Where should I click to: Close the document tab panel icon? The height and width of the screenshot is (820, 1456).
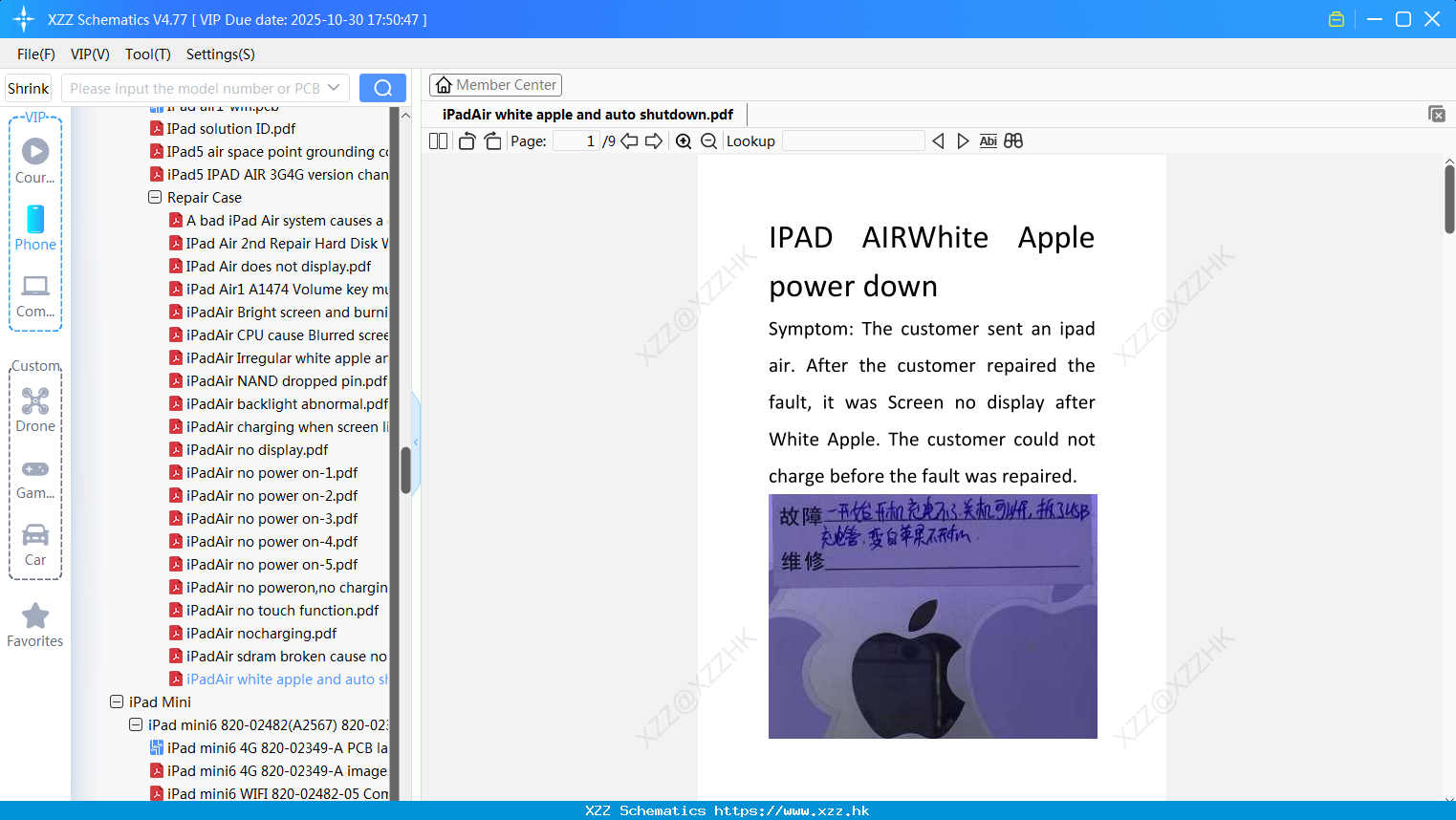click(1436, 114)
